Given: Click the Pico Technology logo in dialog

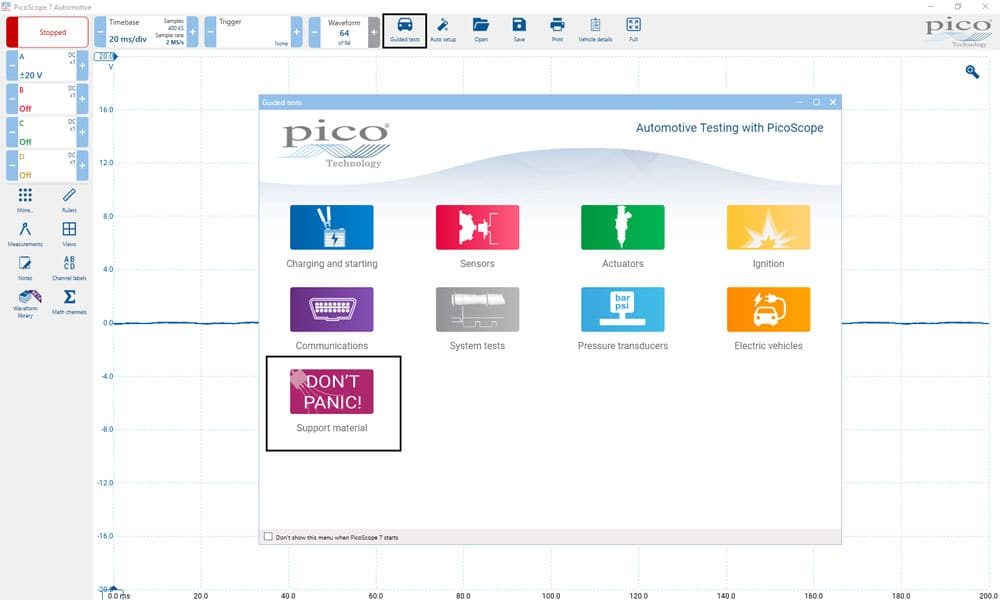Looking at the screenshot, I should click(336, 144).
